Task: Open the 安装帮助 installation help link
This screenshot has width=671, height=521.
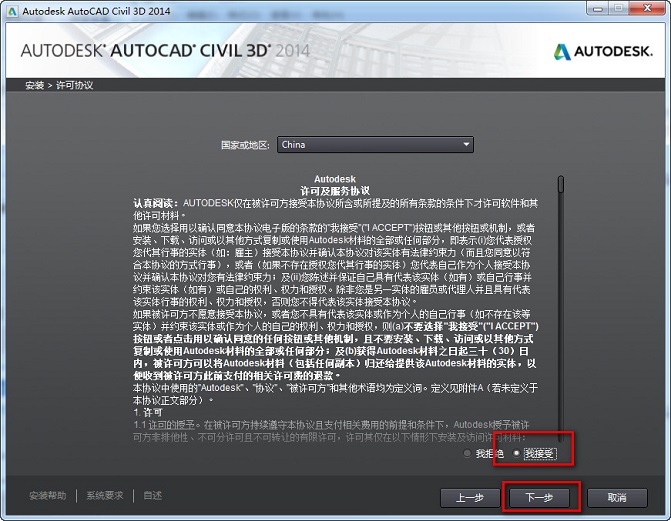Action: coord(48,496)
